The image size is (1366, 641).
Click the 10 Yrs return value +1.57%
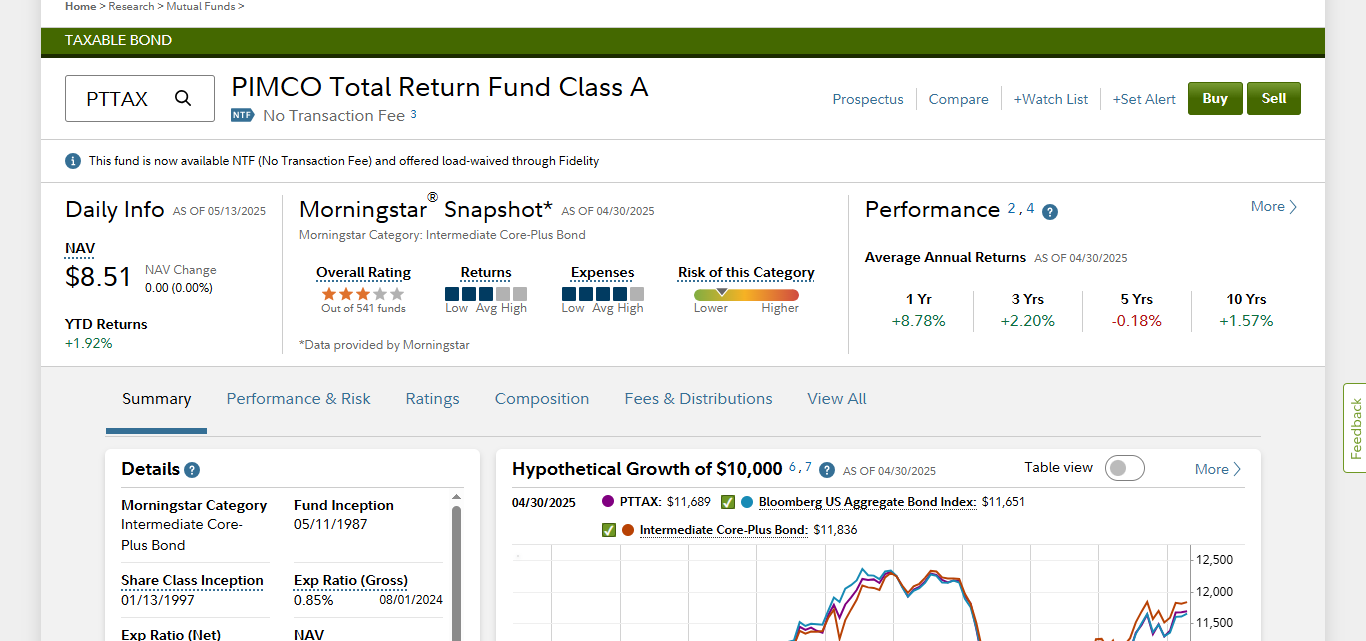click(x=1246, y=321)
